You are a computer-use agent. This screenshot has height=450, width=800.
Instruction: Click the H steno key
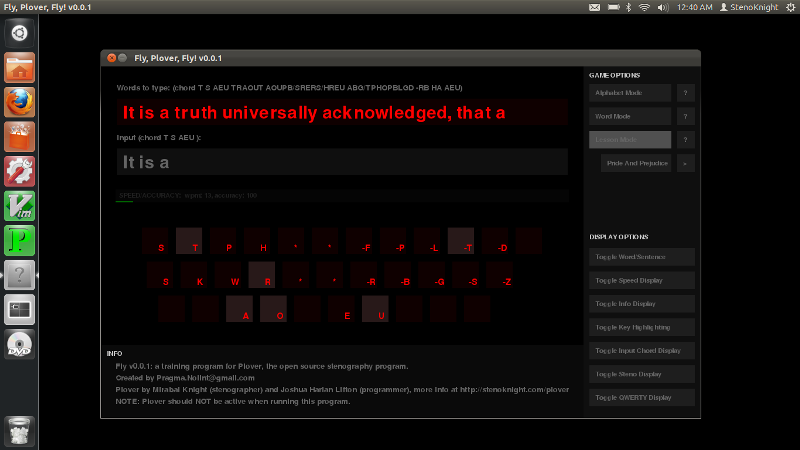tap(257, 241)
